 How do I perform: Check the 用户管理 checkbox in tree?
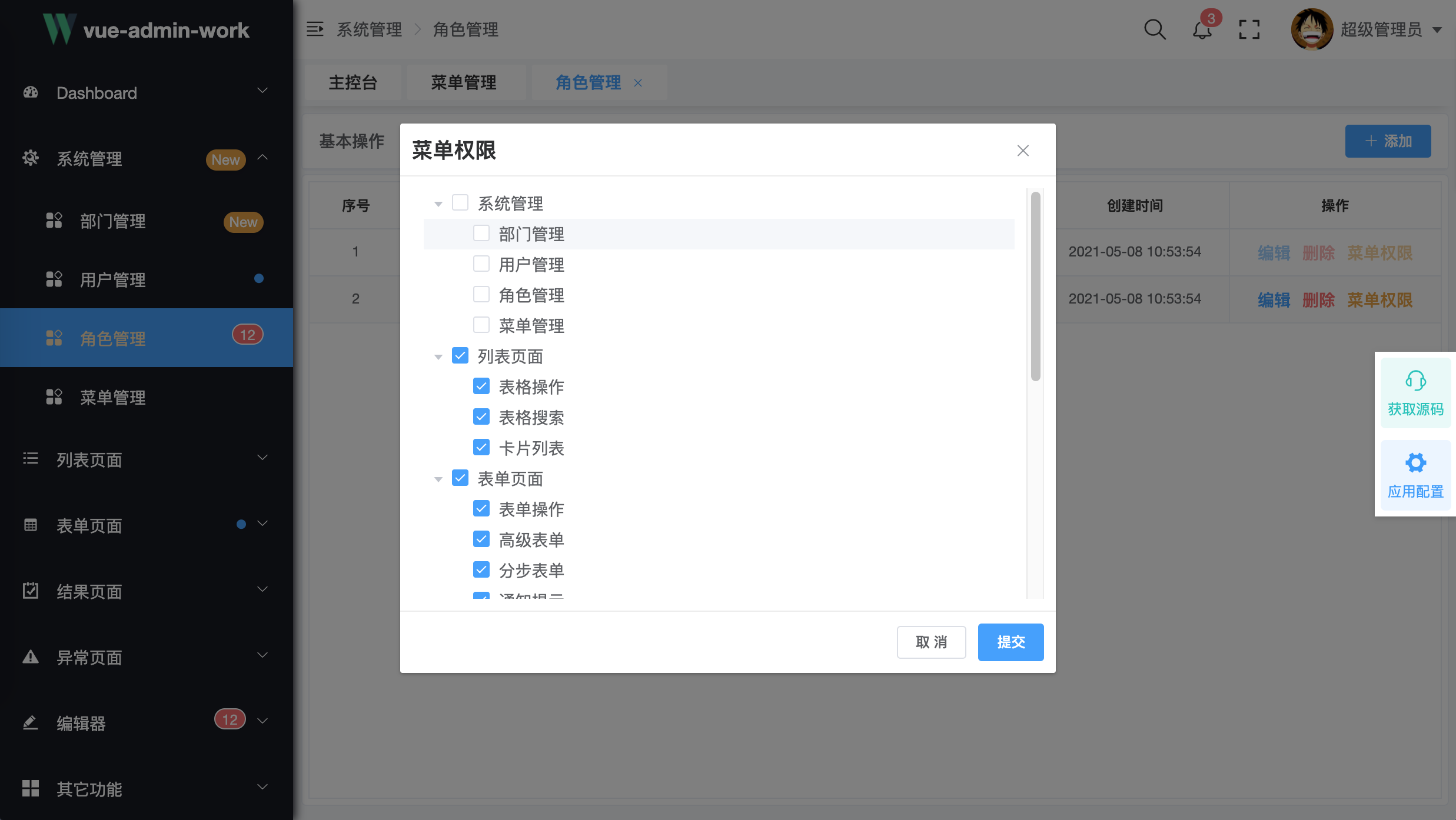point(481,264)
